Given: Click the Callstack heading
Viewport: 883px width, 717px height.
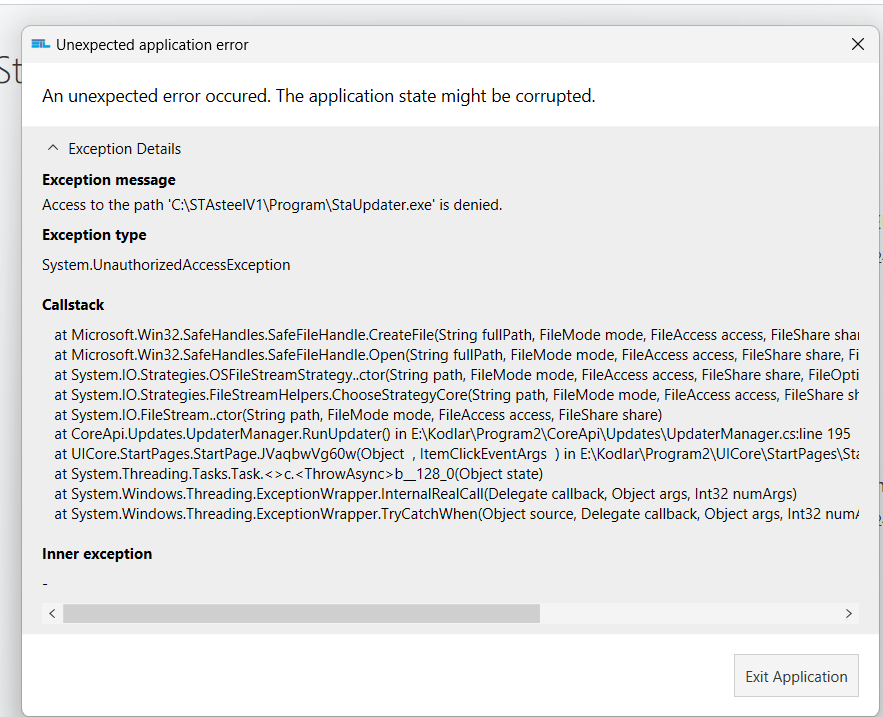Looking at the screenshot, I should pos(73,305).
